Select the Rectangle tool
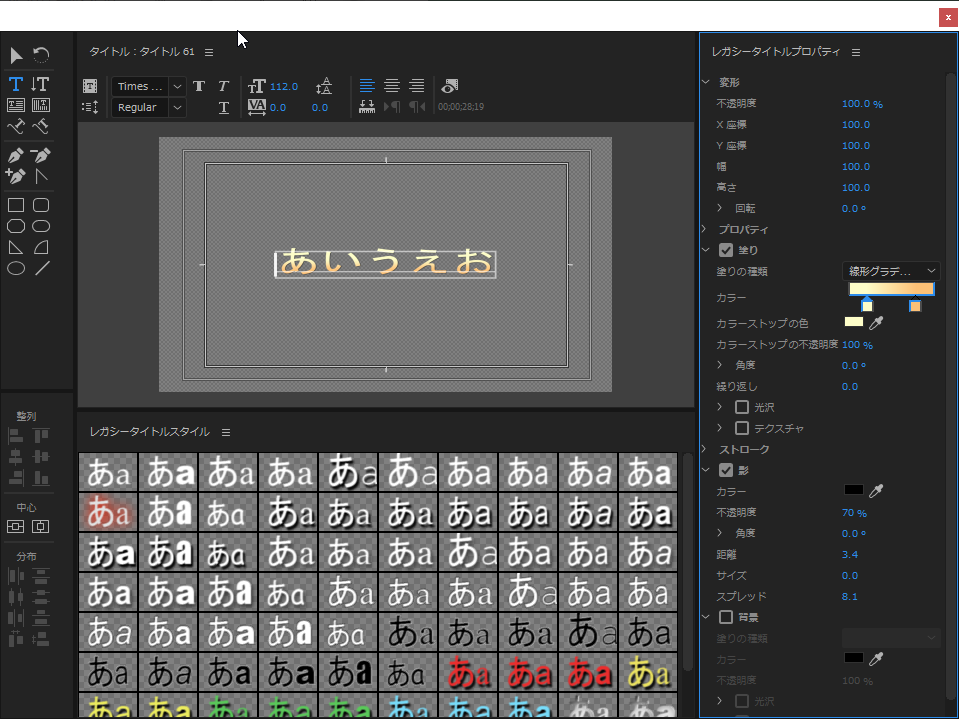This screenshot has width=959, height=719. [x=15, y=205]
